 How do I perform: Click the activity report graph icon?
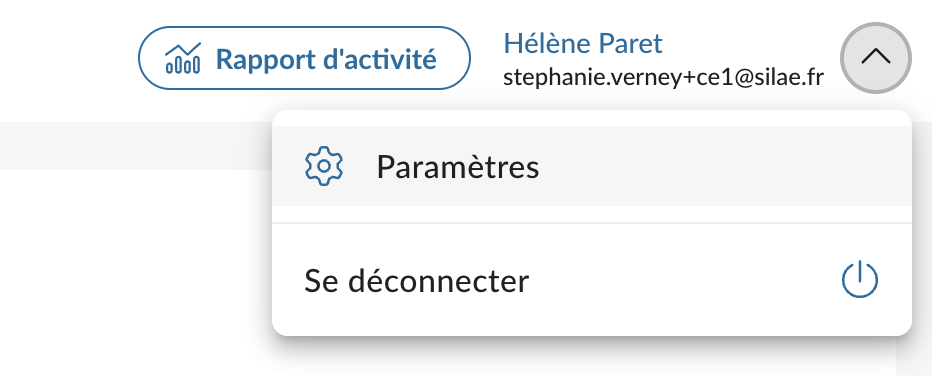[x=183, y=58]
